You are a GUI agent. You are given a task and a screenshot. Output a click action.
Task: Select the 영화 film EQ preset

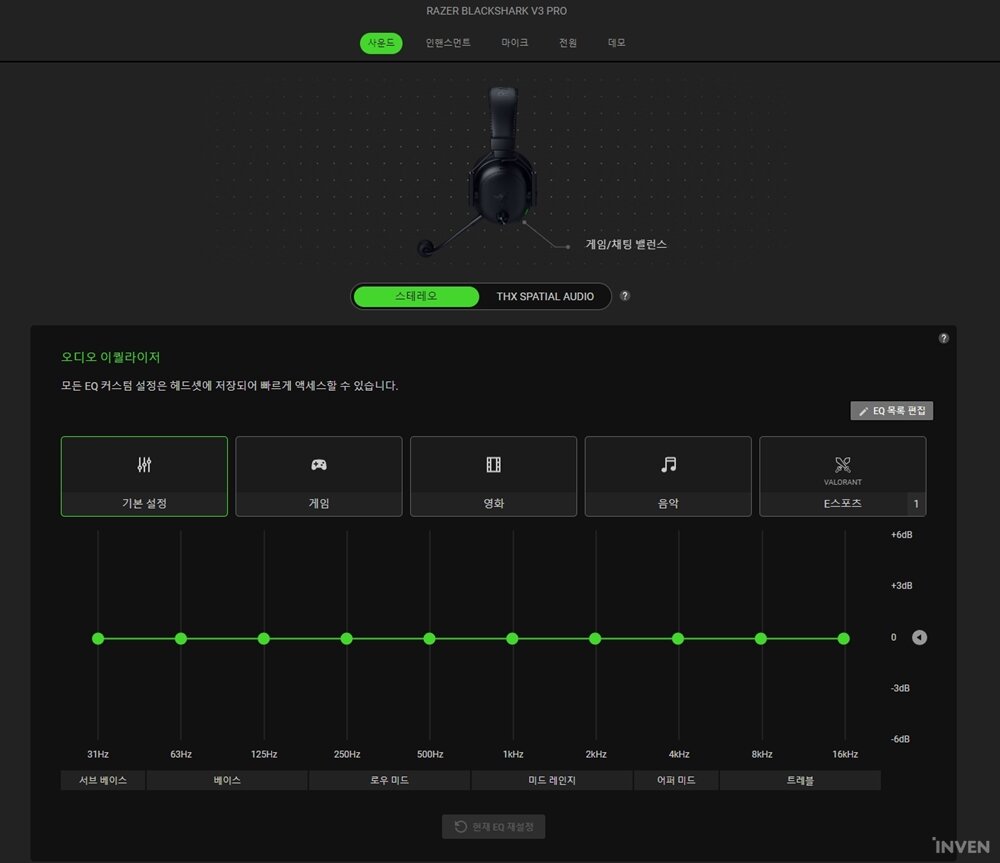coord(494,476)
